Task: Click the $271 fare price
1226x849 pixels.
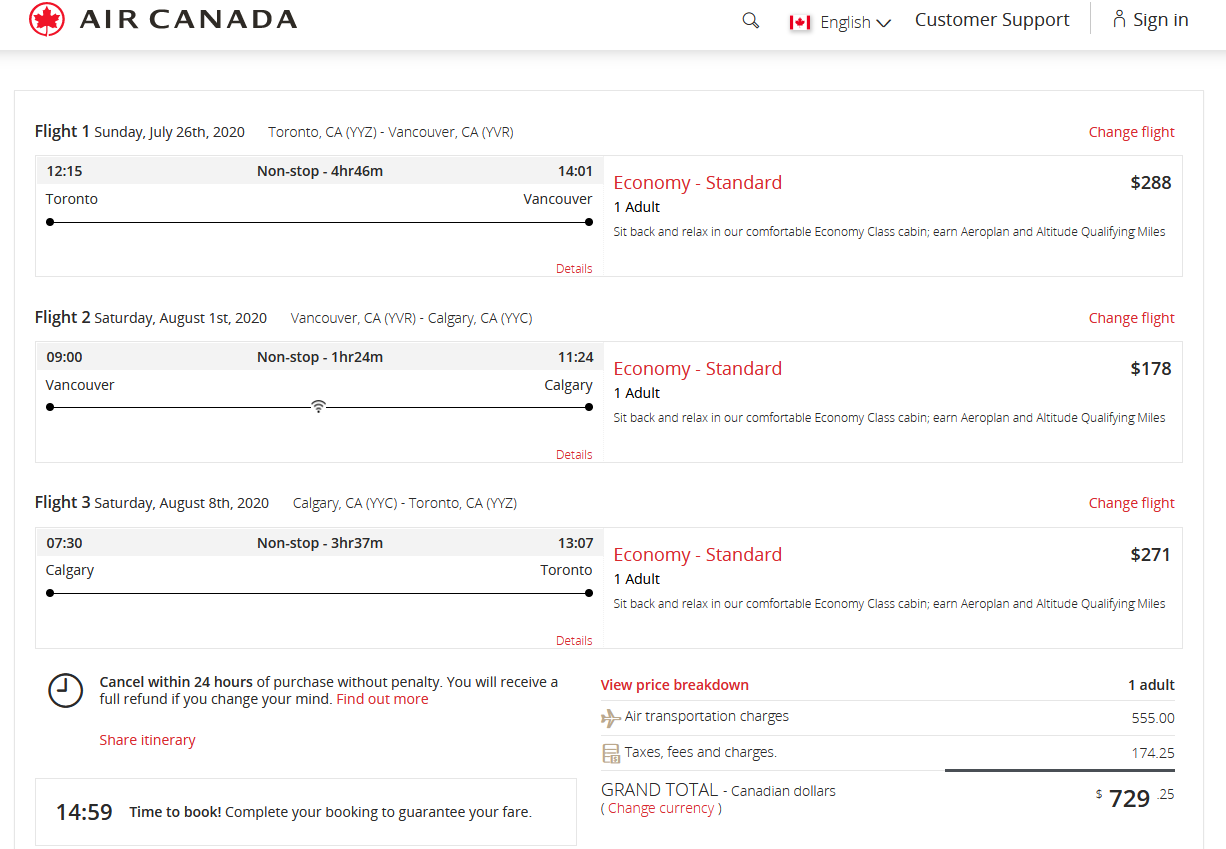Action: 1151,555
